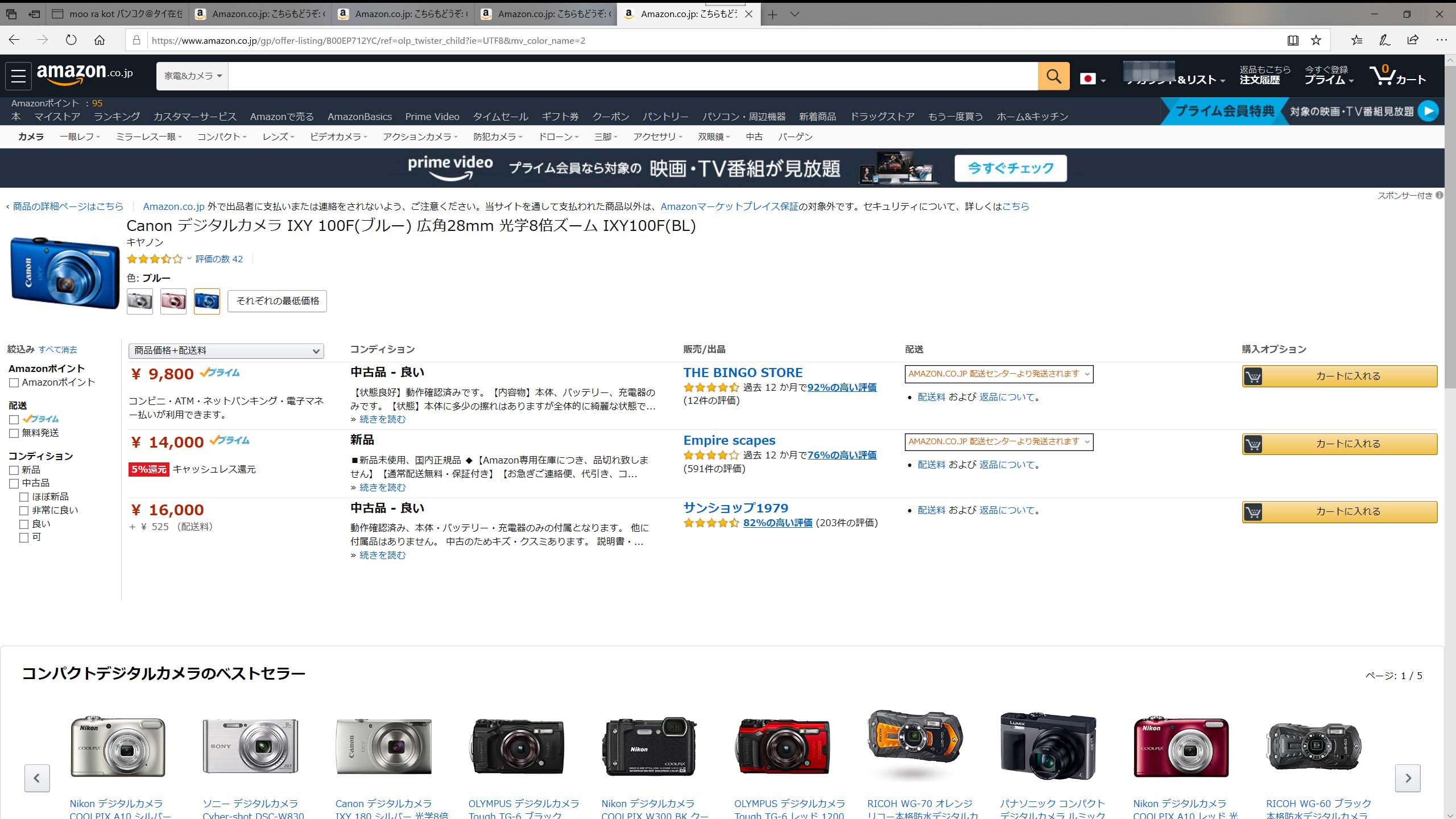Click sponsor info icon
This screenshot has width=1456, height=819.
pyautogui.click(x=1440, y=195)
